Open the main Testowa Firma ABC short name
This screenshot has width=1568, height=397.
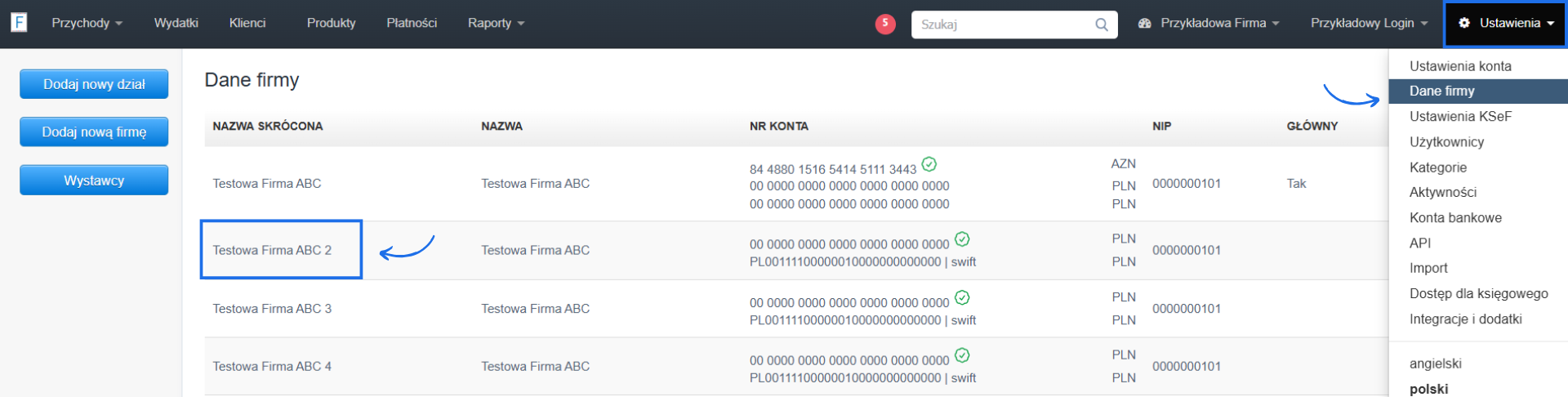267,184
